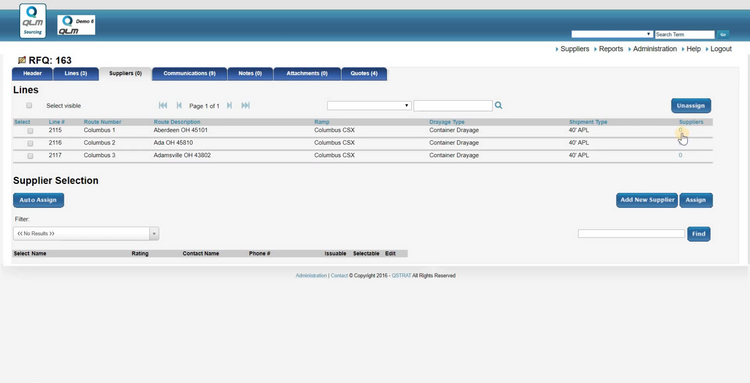
Task: Click the QLM Sourcing logo icon
Action: pos(33,21)
